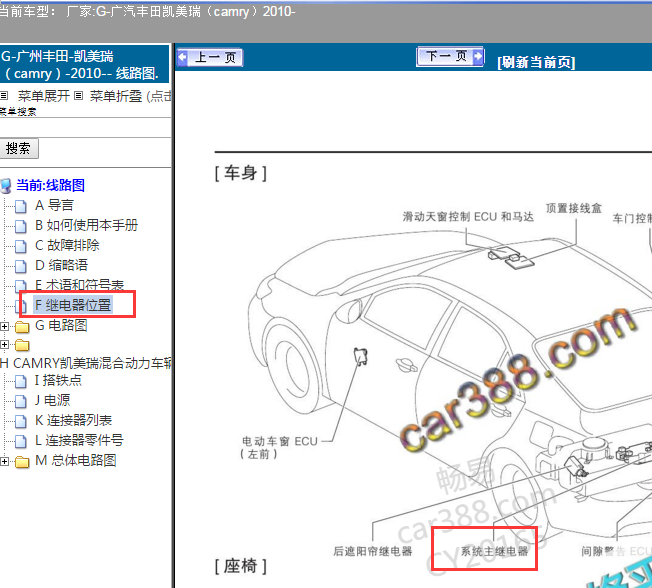
Task: Go to next page with 下一页 button
Action: coord(450,56)
